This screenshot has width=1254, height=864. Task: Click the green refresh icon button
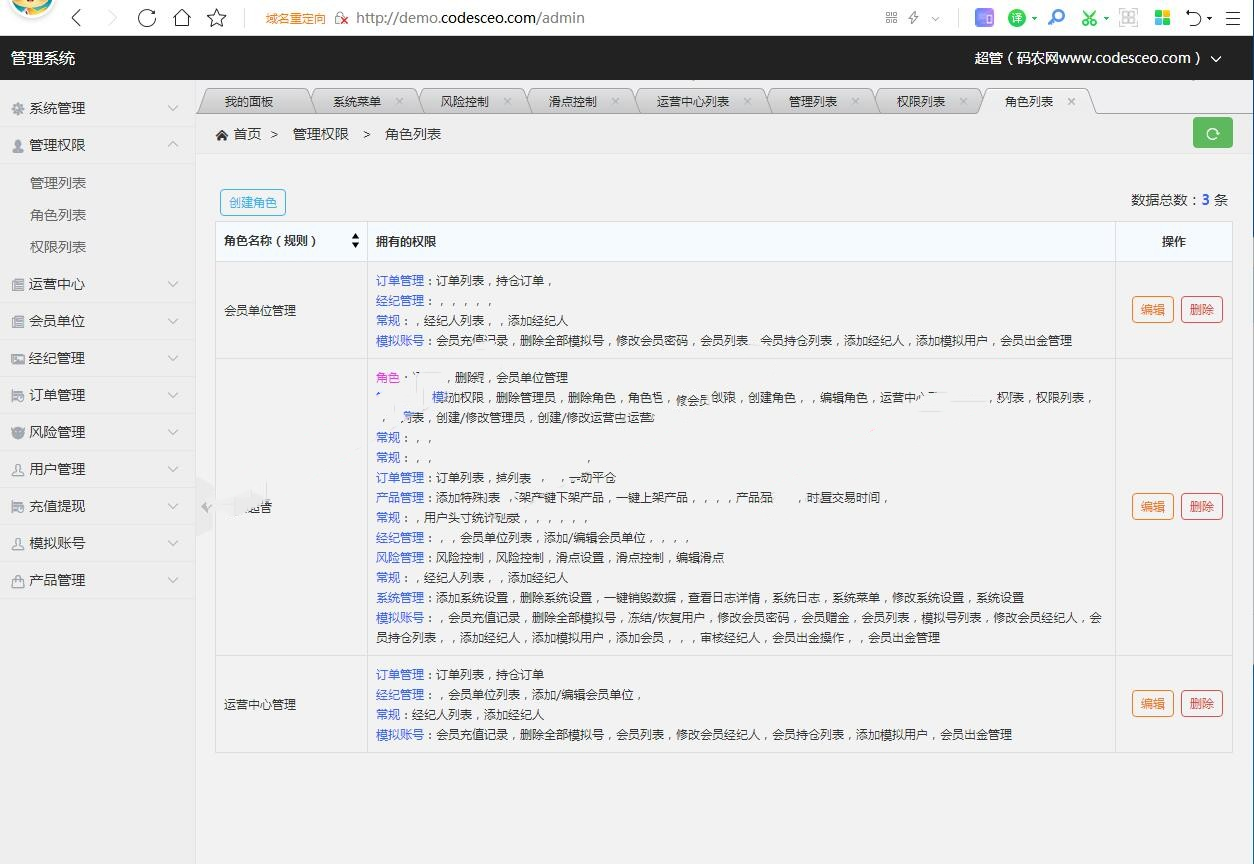(x=1212, y=133)
